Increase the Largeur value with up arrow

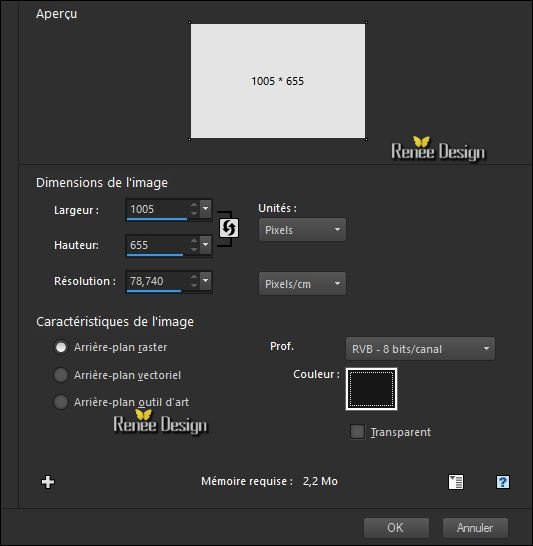(x=194, y=205)
